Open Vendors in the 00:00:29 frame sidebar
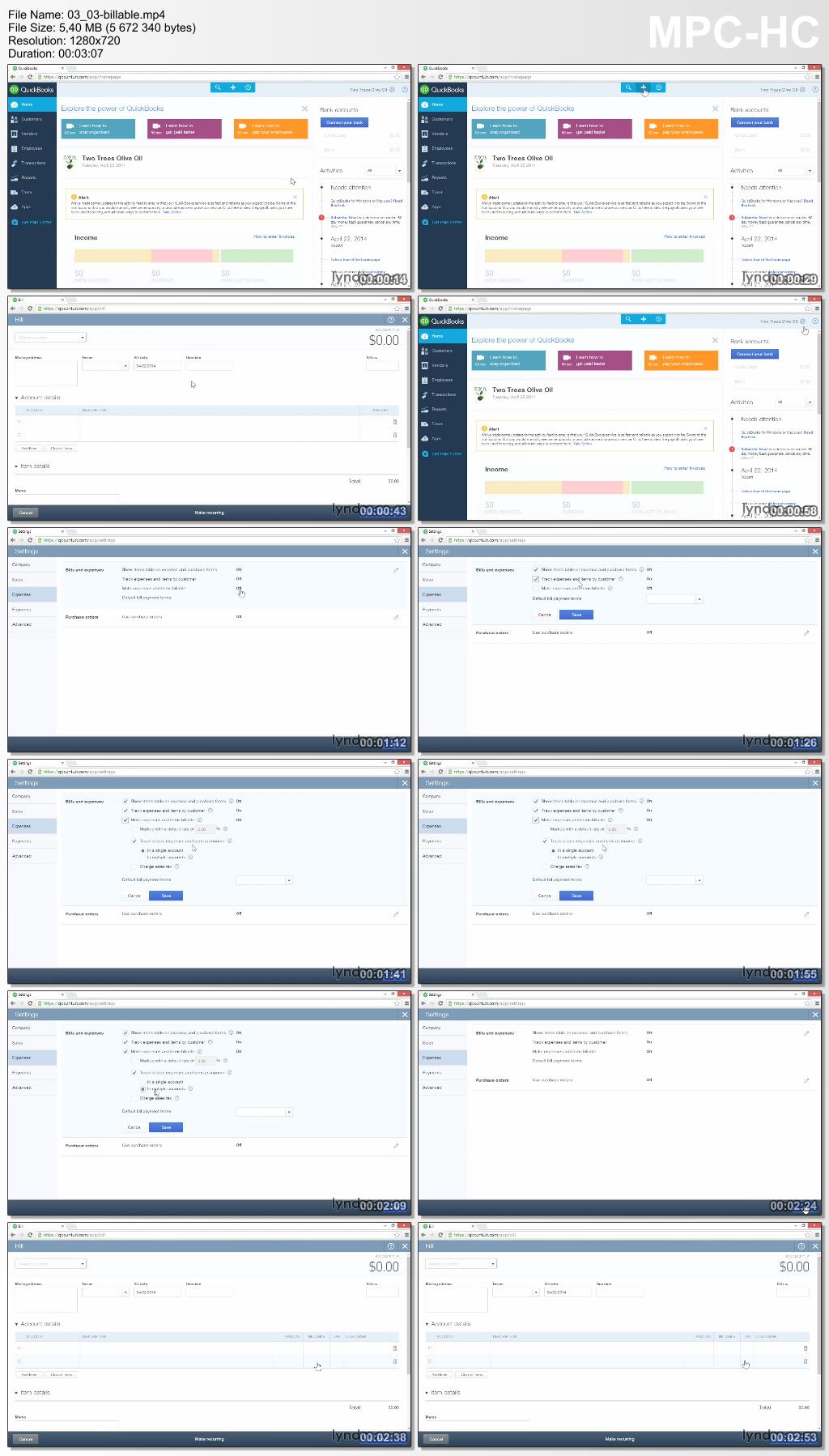The height and width of the screenshot is (1456, 829). coord(442,134)
